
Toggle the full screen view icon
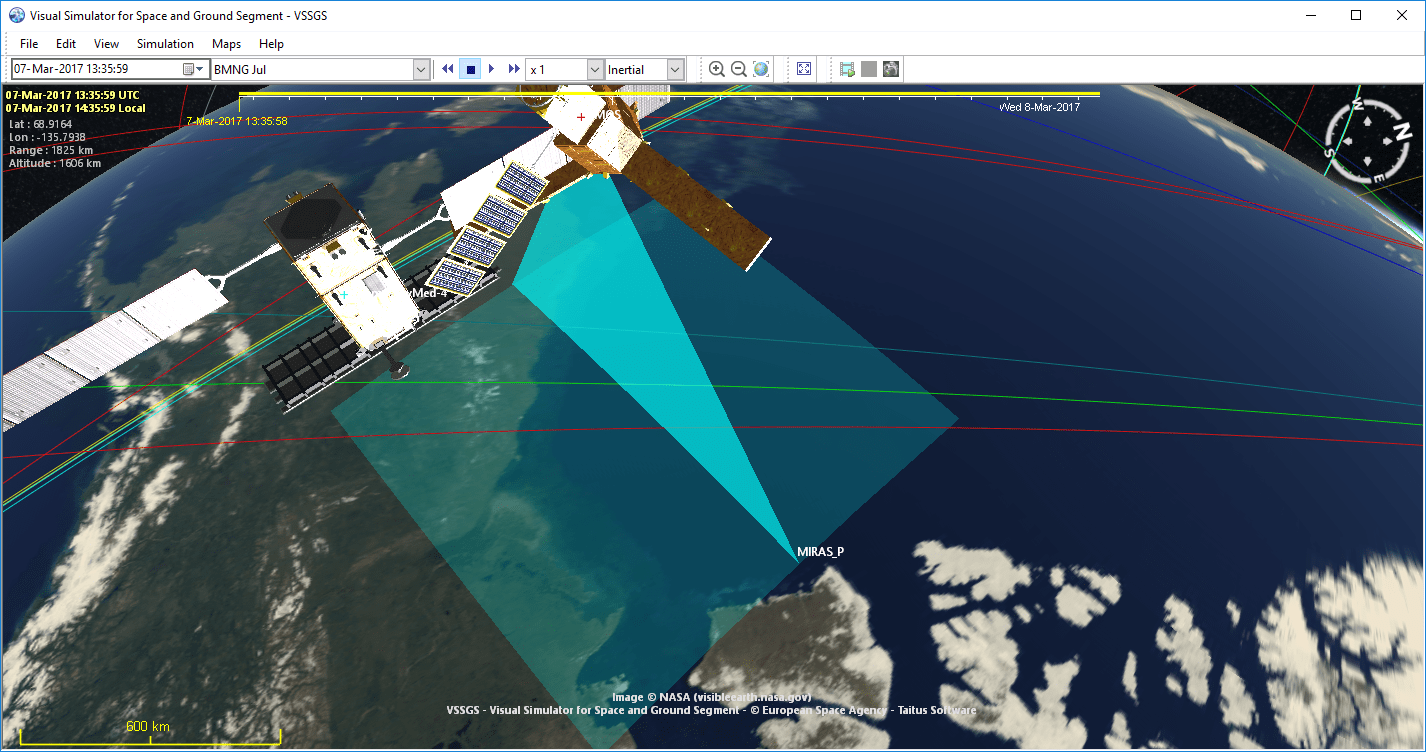805,69
